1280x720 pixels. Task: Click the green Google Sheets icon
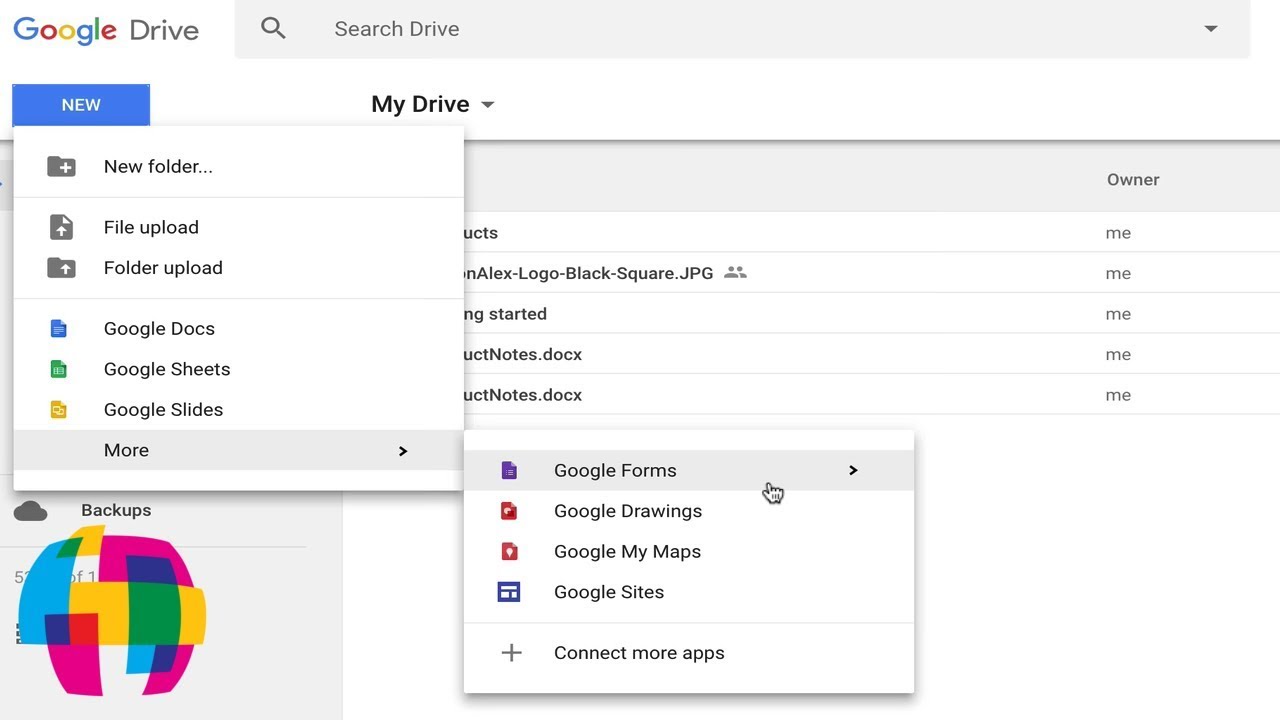point(59,369)
